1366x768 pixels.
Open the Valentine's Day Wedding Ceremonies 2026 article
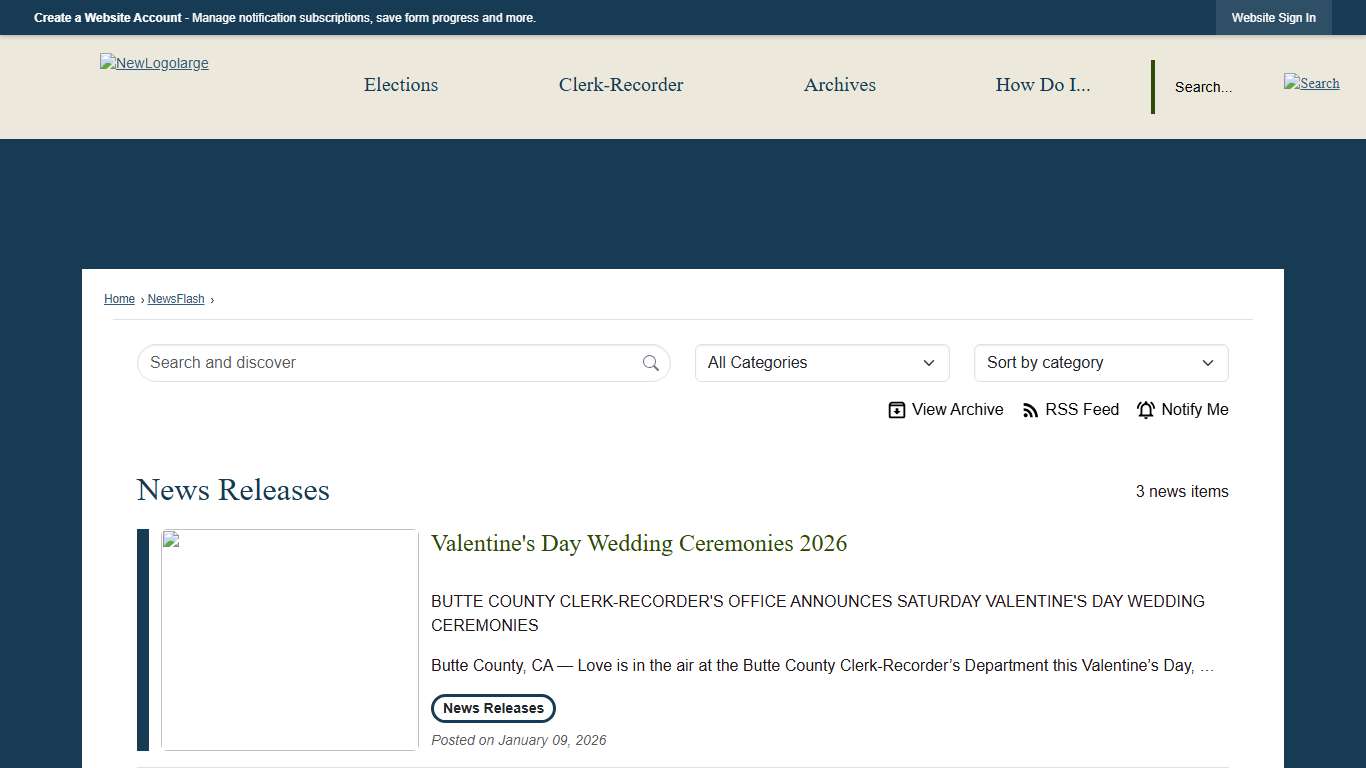(x=638, y=543)
